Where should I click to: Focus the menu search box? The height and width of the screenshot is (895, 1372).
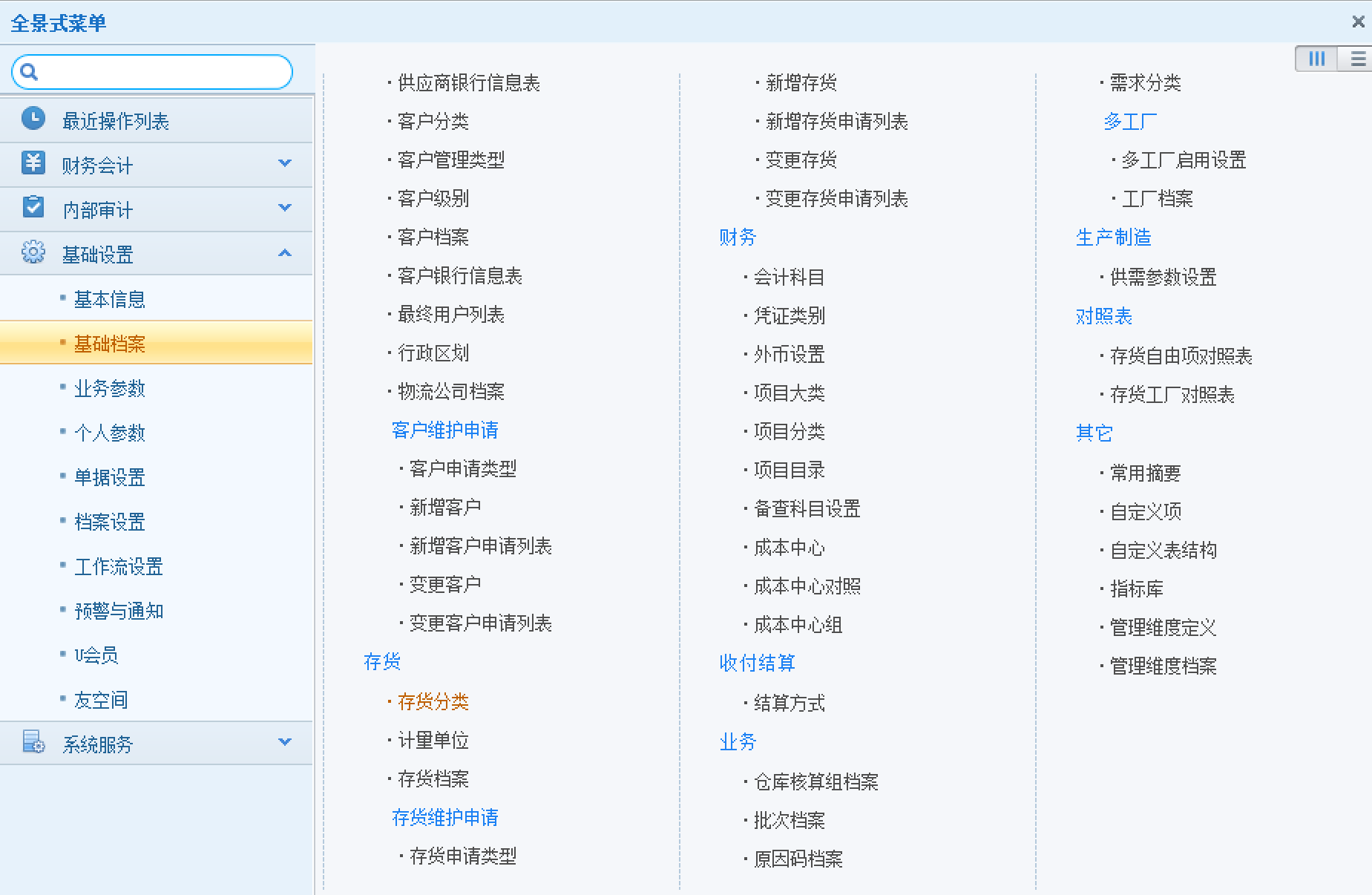point(152,72)
